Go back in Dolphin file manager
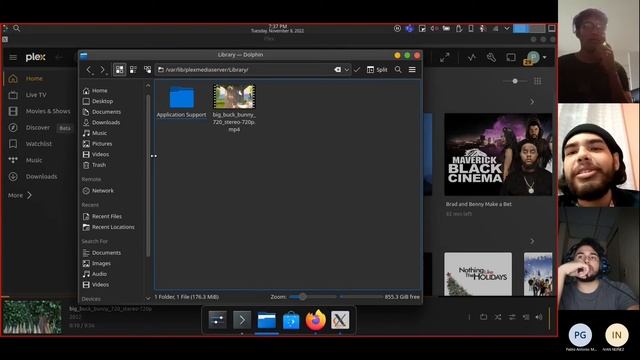The height and width of the screenshot is (360, 640). pyautogui.click(x=89, y=70)
